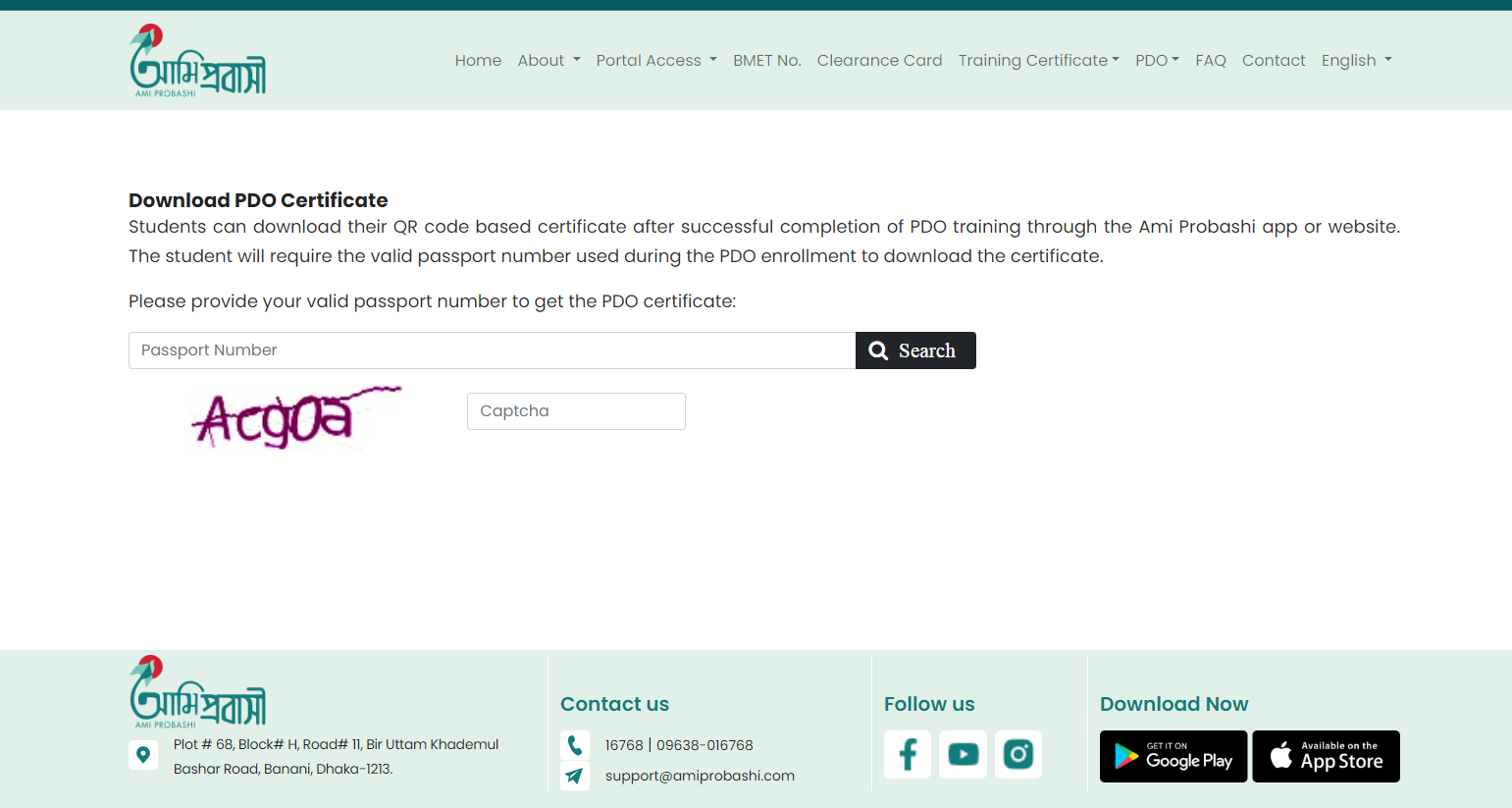Click the App Store download badge
Viewport: 1512px width, 808px height.
1326,756
